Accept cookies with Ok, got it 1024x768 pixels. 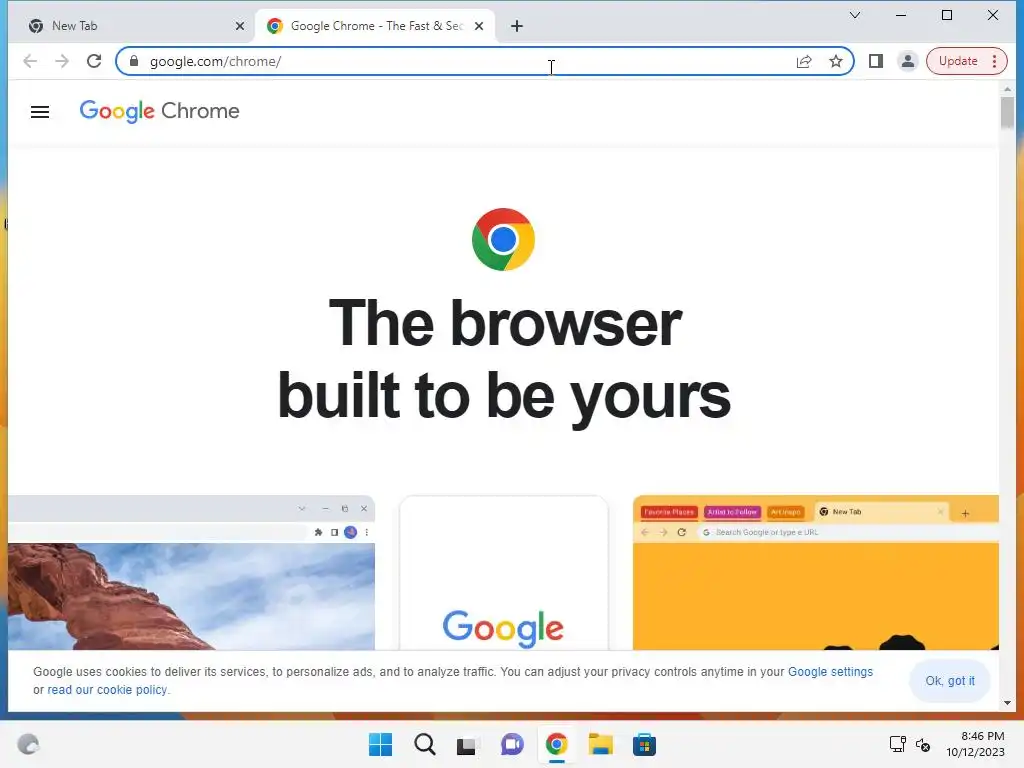pyautogui.click(x=950, y=680)
